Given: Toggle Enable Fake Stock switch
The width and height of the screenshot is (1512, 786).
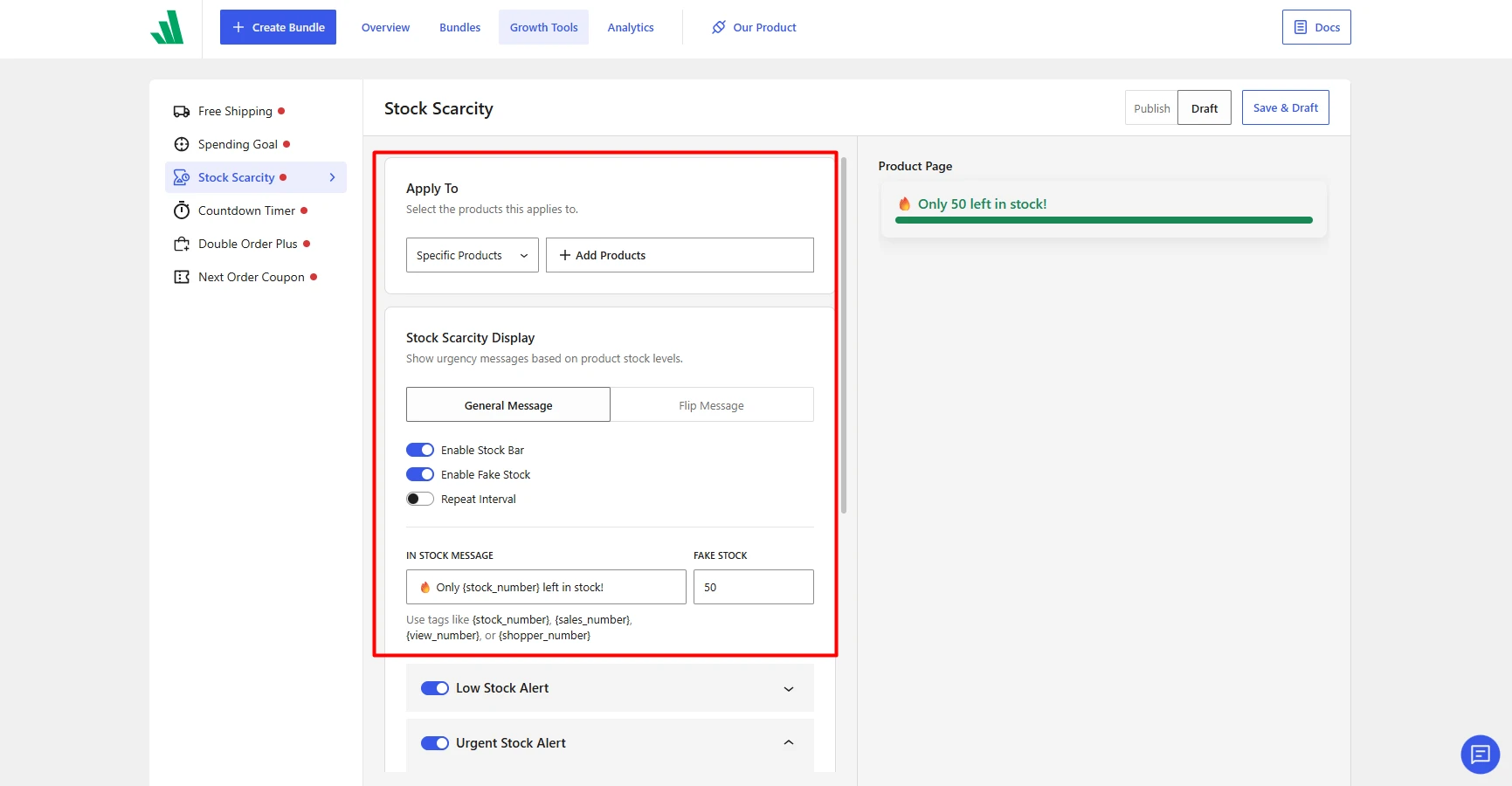Looking at the screenshot, I should [x=420, y=474].
